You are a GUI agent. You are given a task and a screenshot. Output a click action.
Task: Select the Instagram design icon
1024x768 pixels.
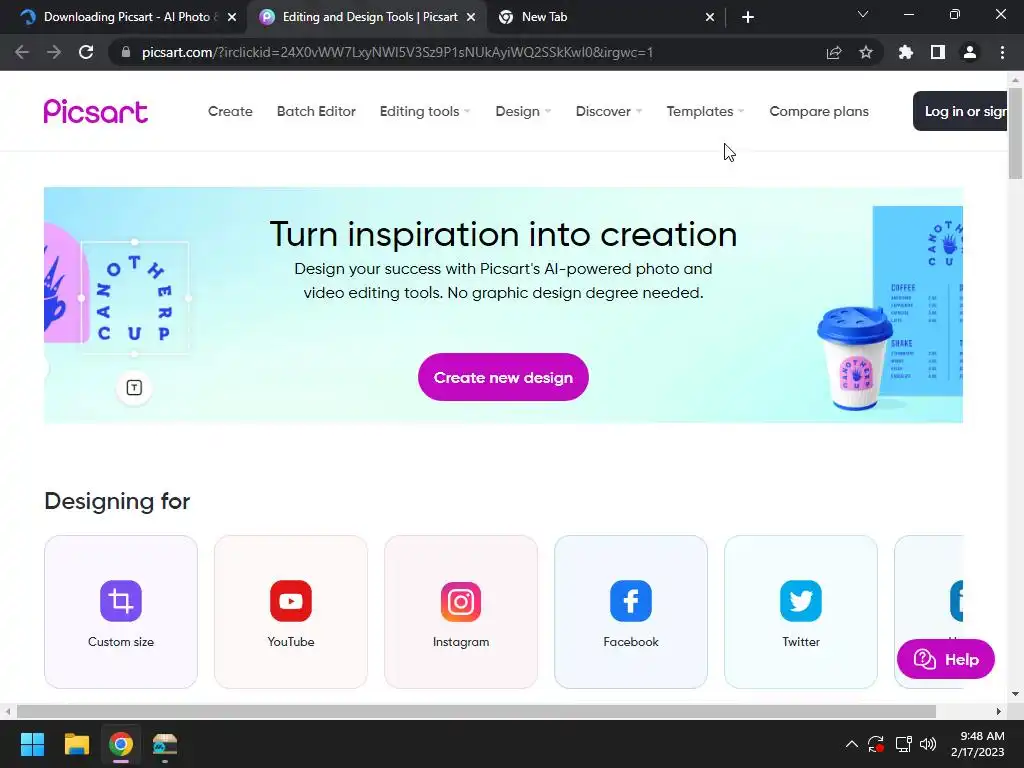(x=461, y=601)
